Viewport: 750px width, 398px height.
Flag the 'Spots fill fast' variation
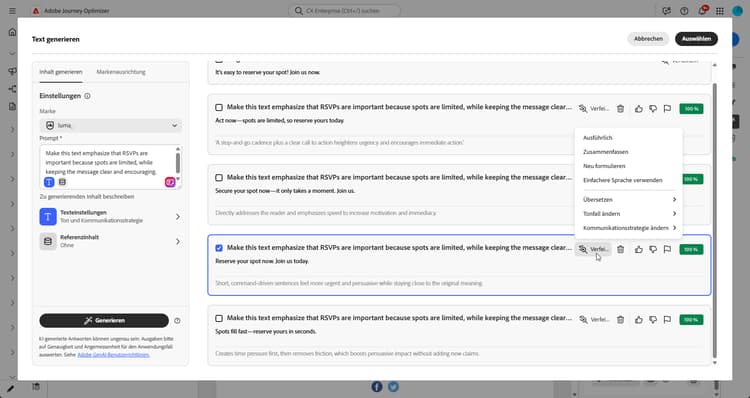click(667, 320)
